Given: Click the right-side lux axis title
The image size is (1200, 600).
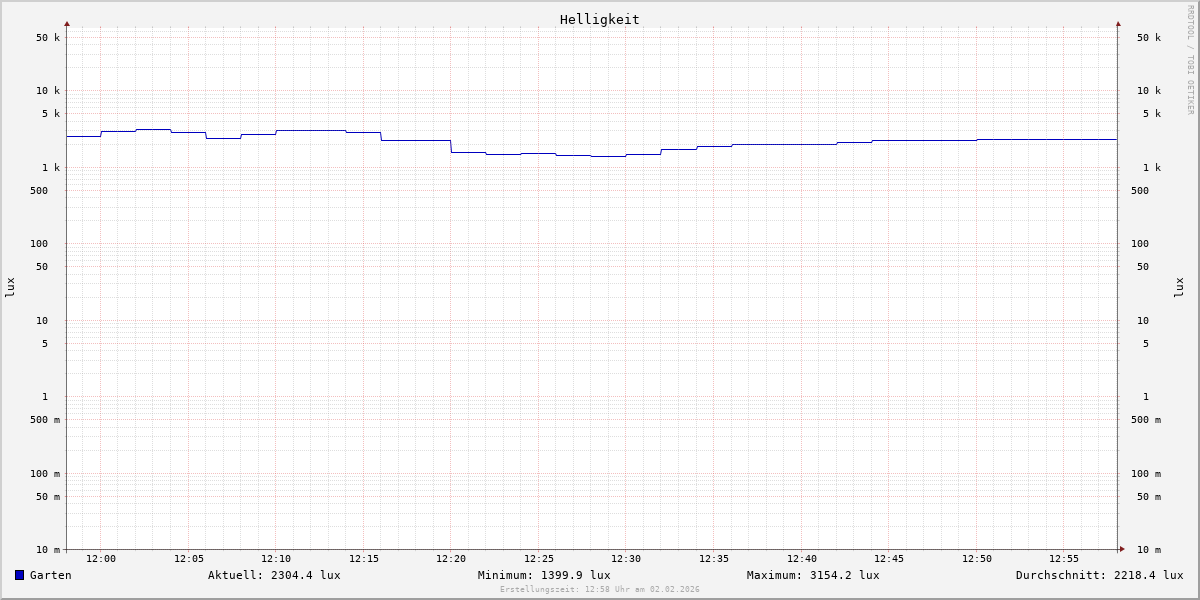Looking at the screenshot, I should click(x=1179, y=288).
